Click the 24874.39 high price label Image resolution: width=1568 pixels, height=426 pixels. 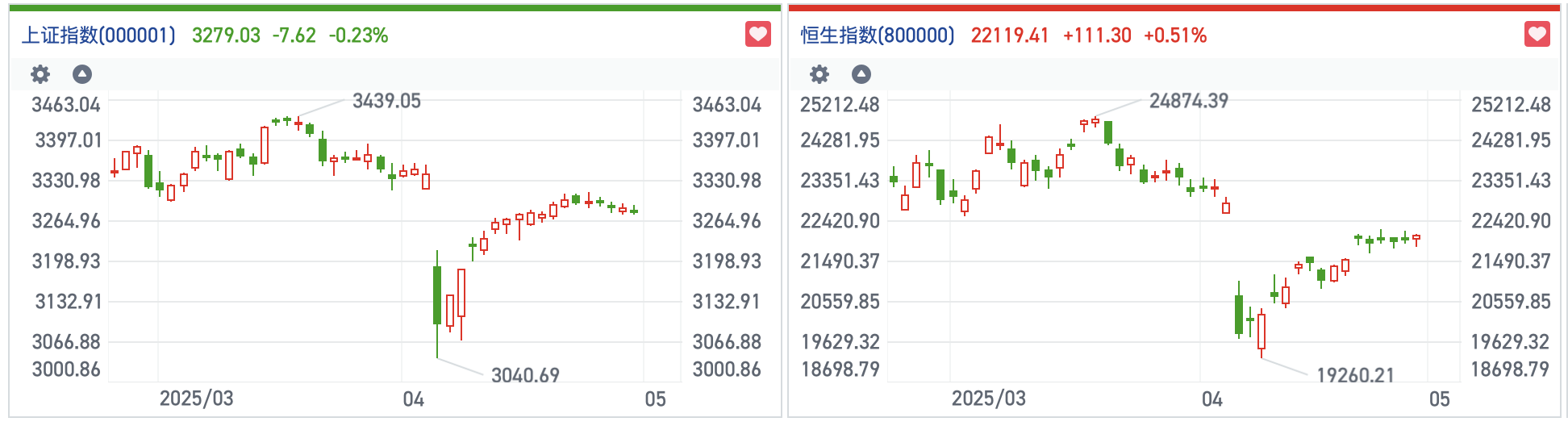tap(1188, 101)
